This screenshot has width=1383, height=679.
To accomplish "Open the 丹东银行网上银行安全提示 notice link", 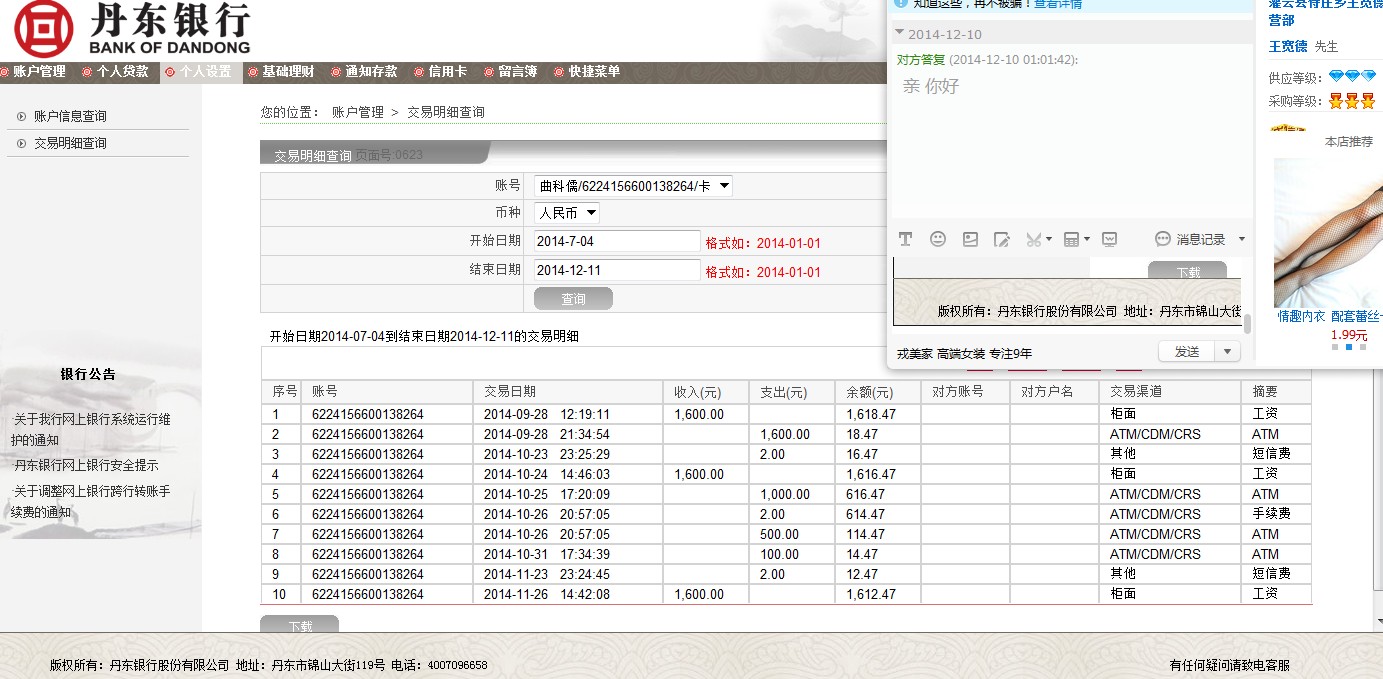I will pos(86,465).
